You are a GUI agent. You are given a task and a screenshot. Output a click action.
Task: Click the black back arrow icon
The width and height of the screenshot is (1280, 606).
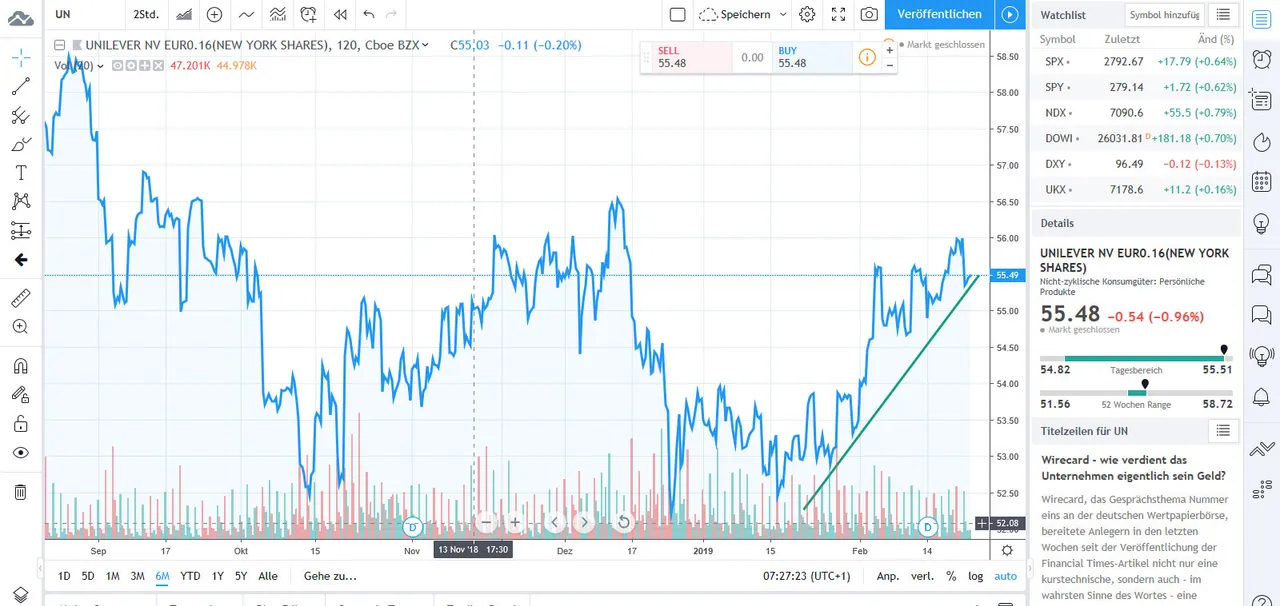[x=20, y=260]
